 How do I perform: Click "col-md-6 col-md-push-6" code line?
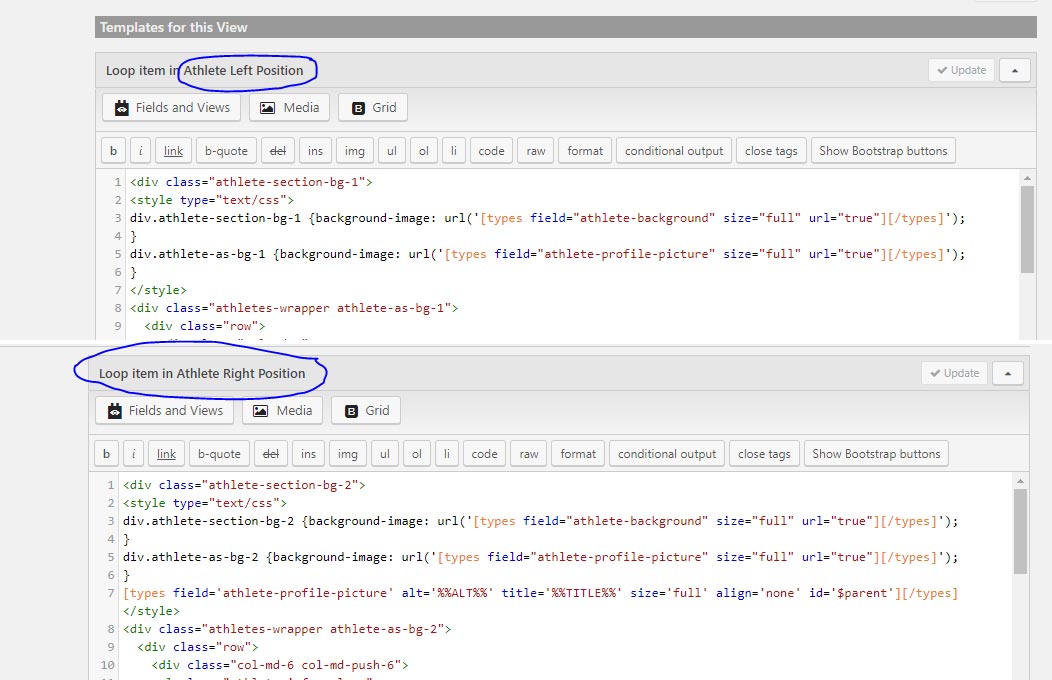click(280, 665)
